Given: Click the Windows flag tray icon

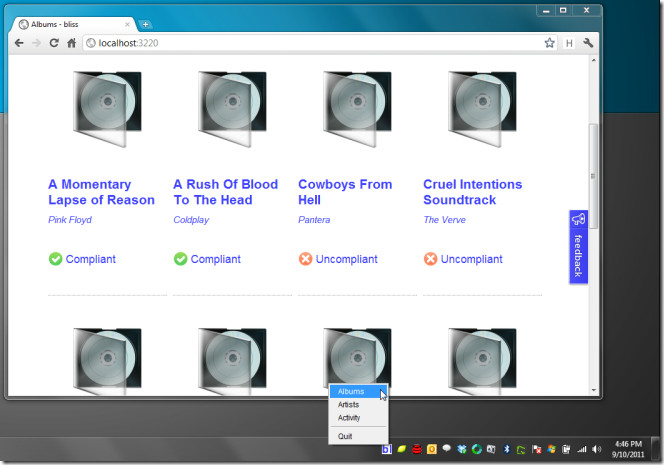Looking at the screenshot, I should [551, 449].
